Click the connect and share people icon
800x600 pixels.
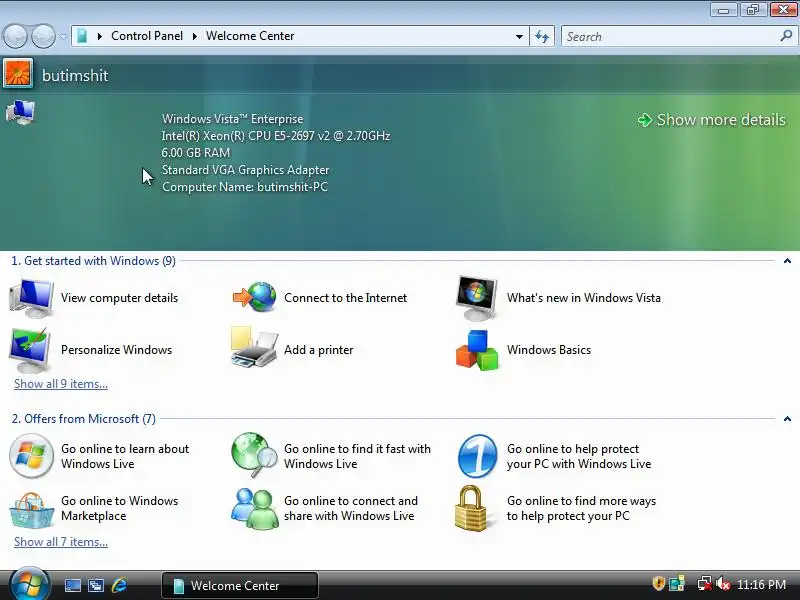[254, 508]
